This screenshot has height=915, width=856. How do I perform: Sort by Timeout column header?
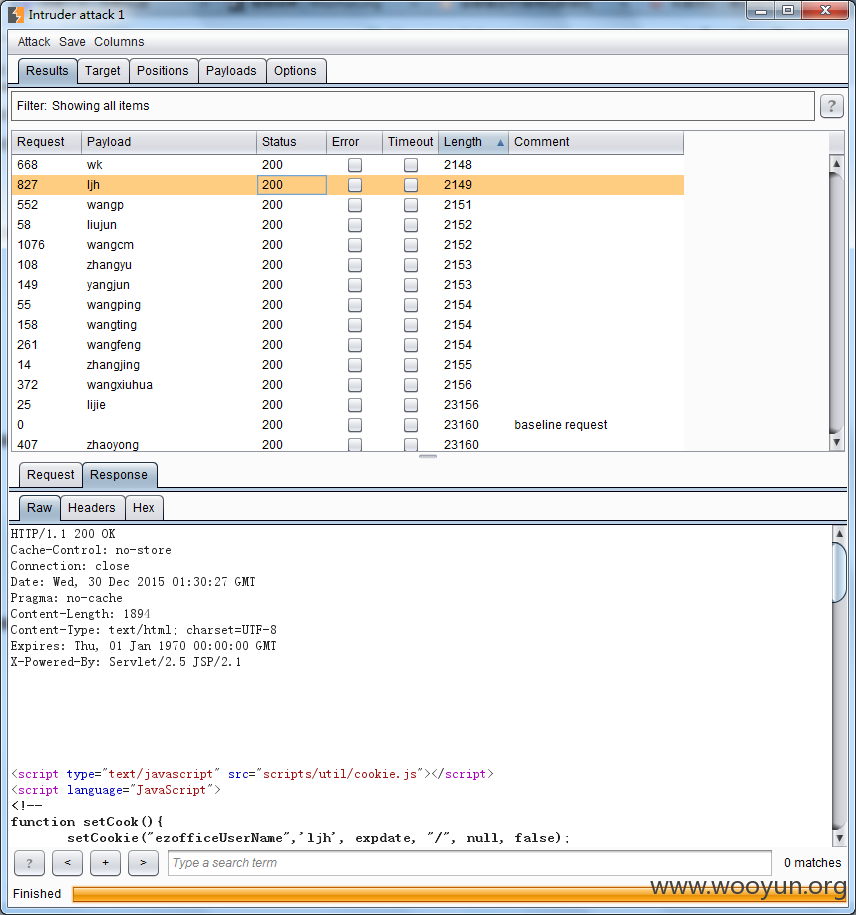pos(411,142)
